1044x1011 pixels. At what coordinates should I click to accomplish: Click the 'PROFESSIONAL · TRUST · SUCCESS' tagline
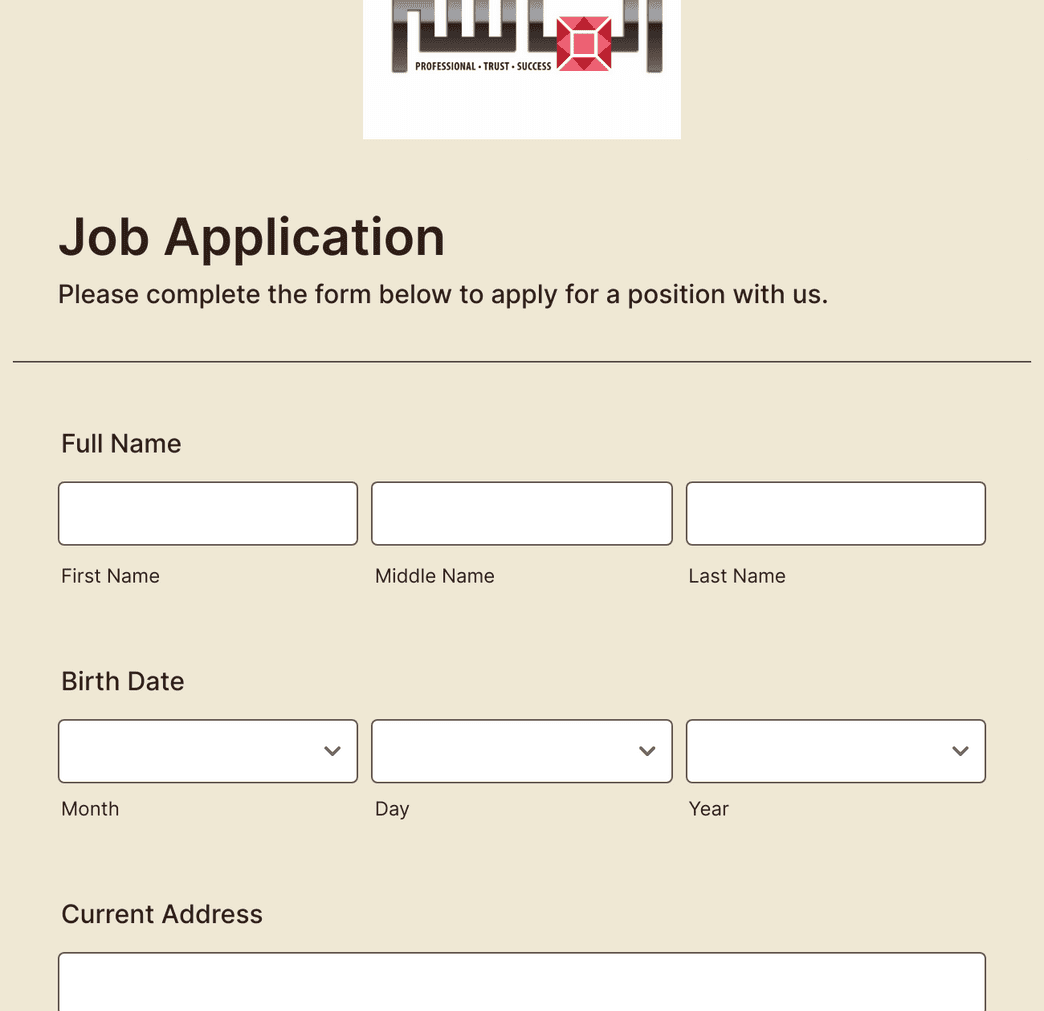click(481, 66)
